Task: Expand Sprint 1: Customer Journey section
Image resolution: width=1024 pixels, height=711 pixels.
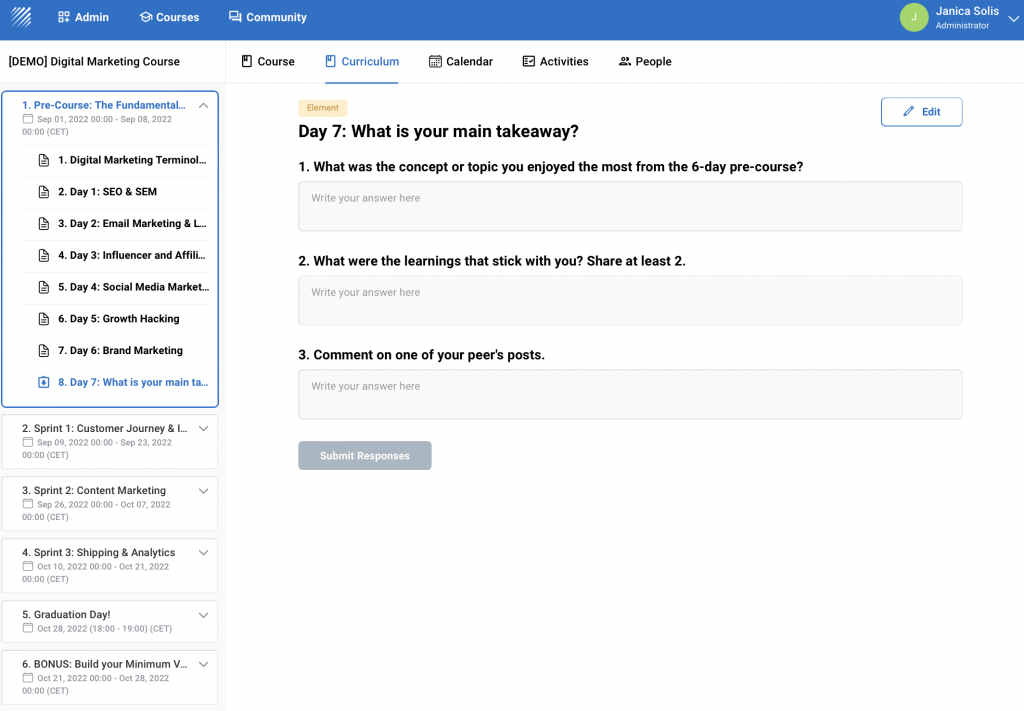Action: (x=203, y=429)
